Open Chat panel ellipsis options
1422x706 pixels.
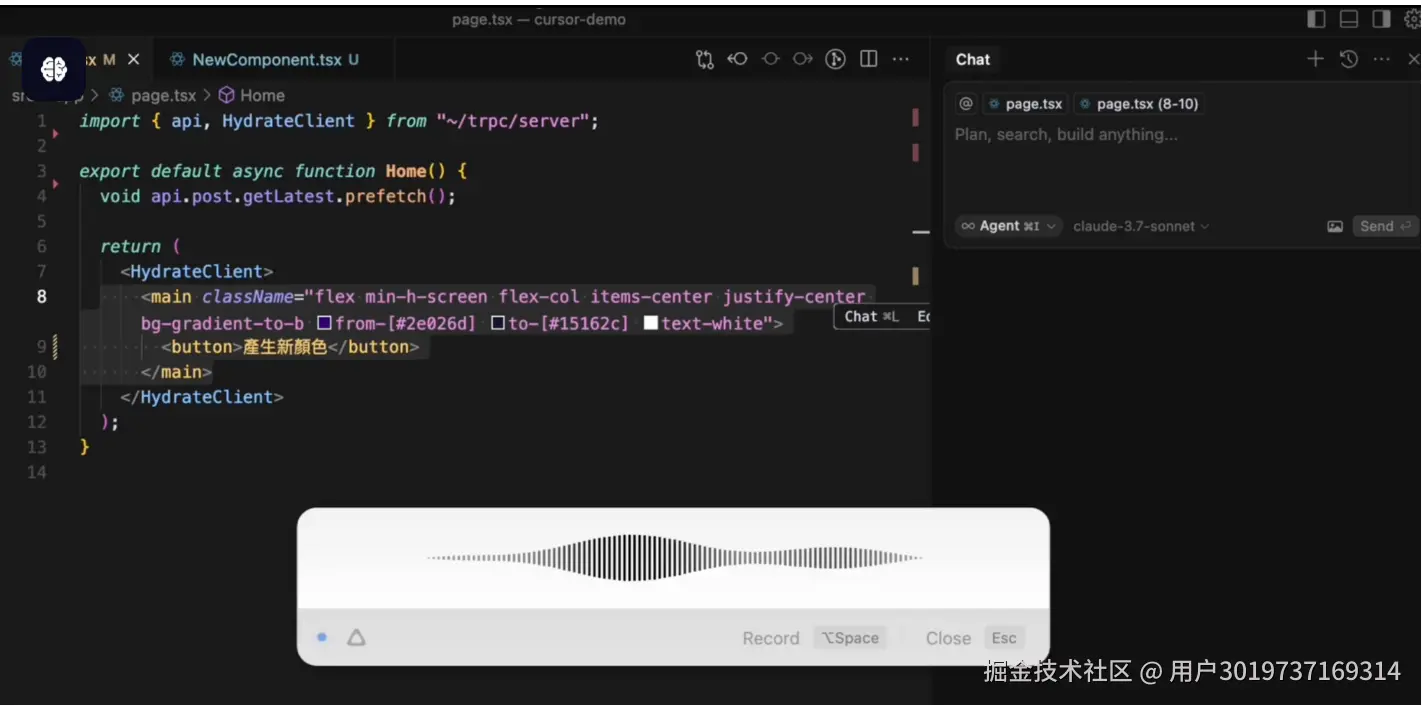[1382, 59]
